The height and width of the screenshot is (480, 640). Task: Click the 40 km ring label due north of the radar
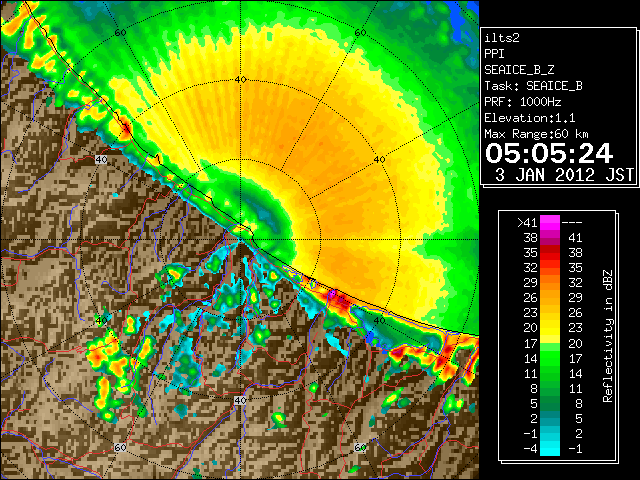click(x=240, y=80)
